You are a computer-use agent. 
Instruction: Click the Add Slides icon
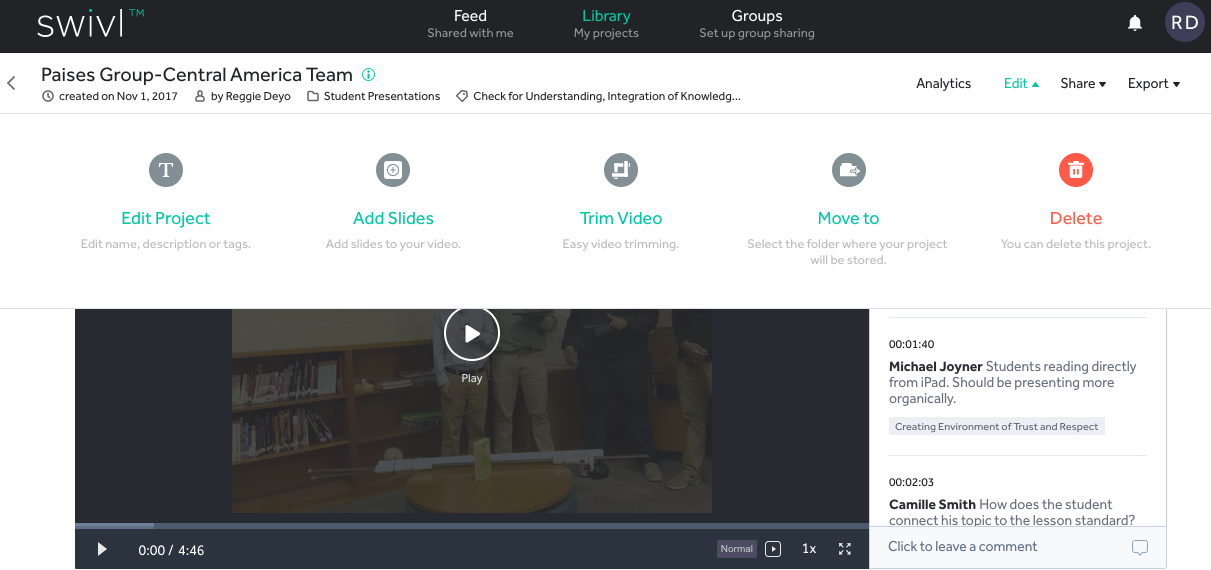pyautogui.click(x=393, y=170)
